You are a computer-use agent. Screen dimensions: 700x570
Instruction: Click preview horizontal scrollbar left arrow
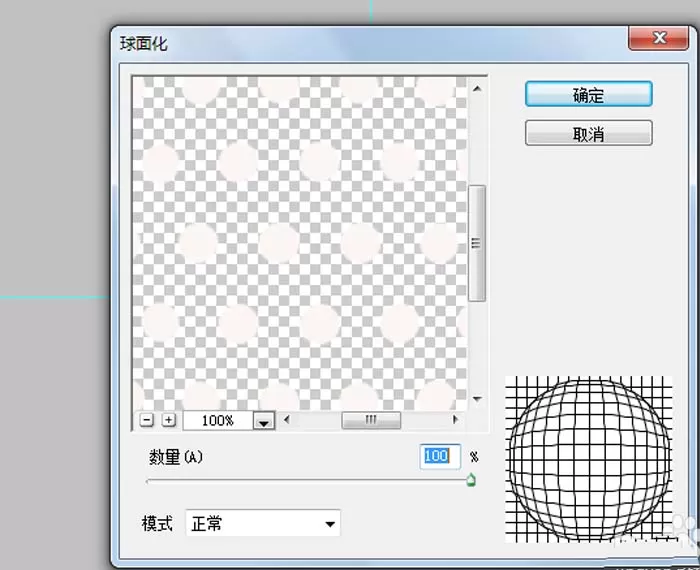287,420
